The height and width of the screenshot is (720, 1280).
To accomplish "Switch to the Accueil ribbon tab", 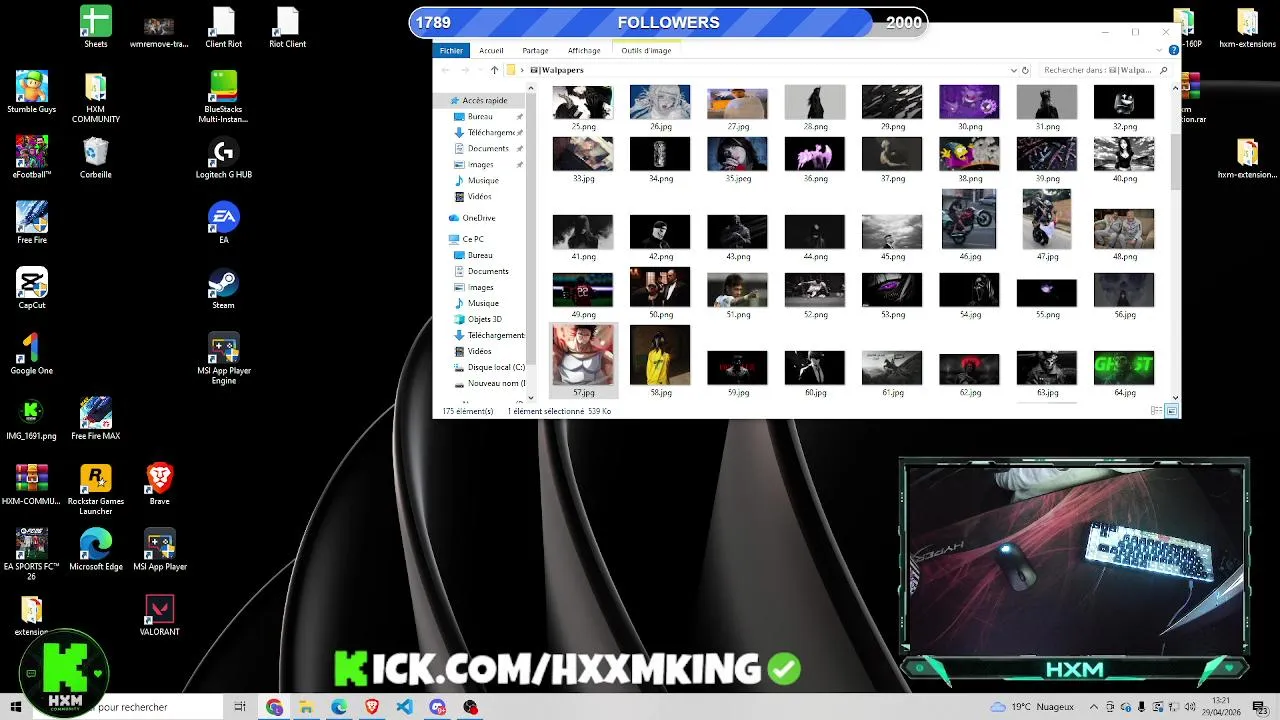I will (x=491, y=50).
